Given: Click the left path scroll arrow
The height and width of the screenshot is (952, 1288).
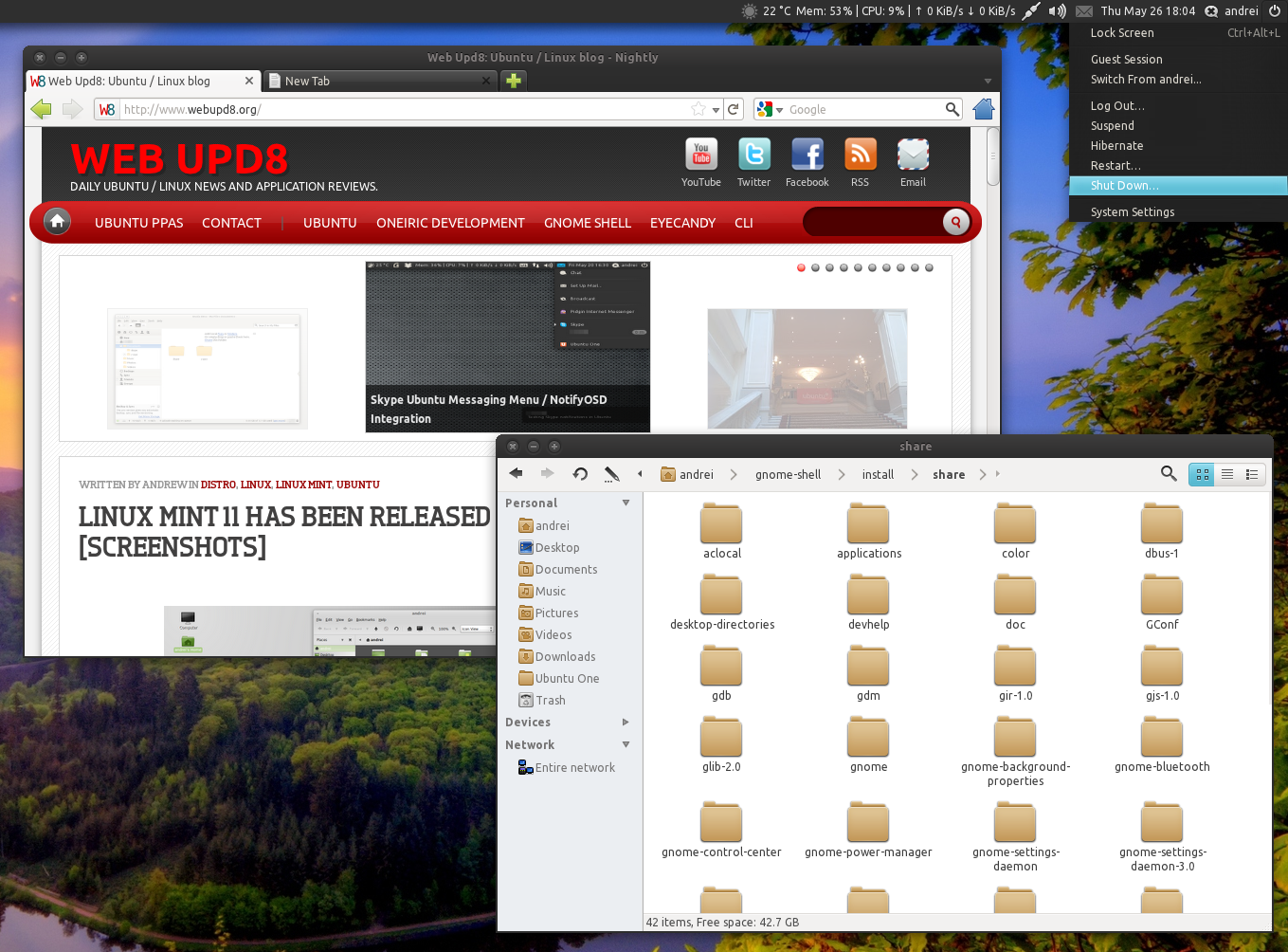Looking at the screenshot, I should click(x=640, y=473).
